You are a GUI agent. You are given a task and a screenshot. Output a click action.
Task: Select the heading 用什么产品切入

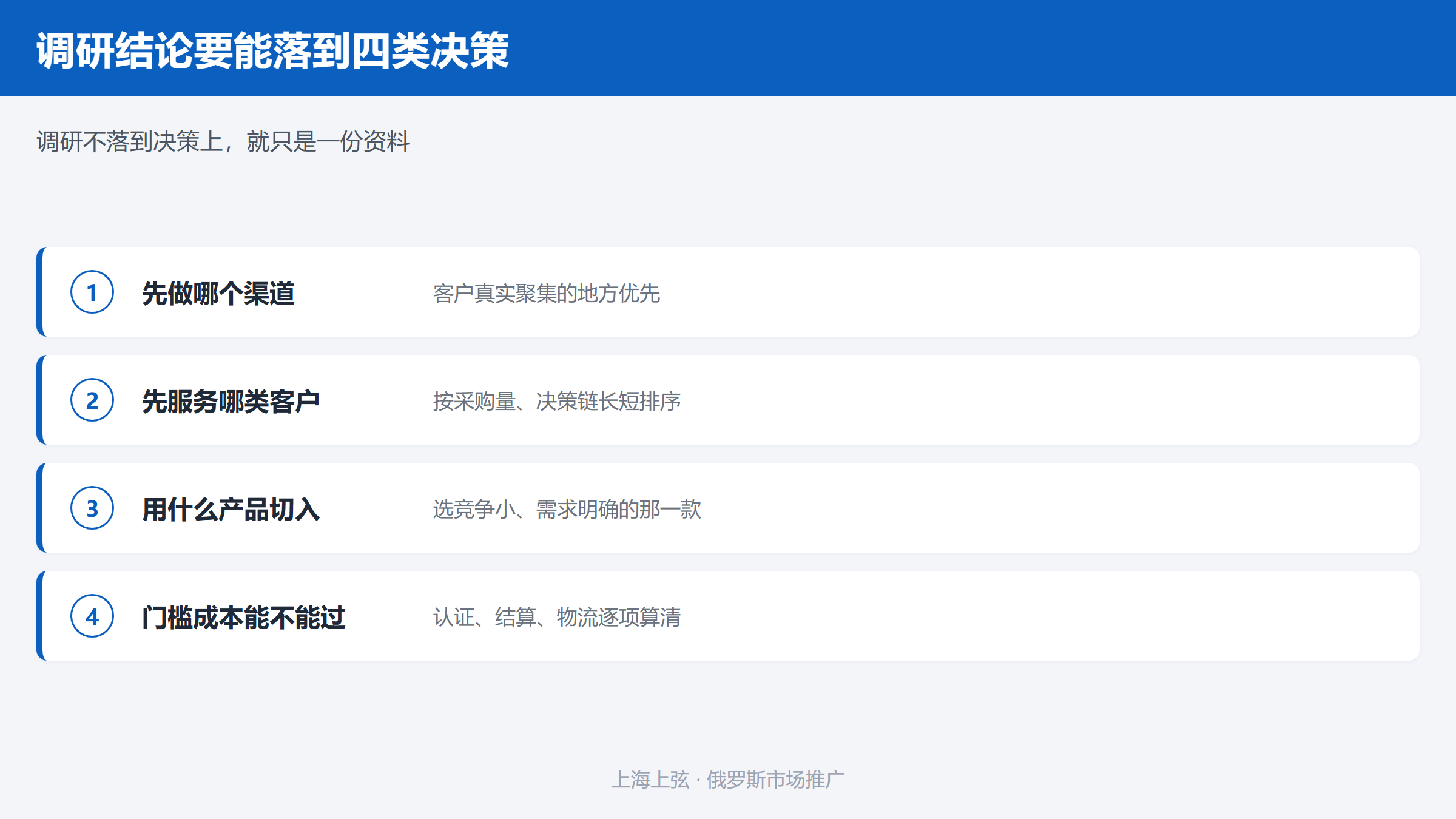pos(231,509)
